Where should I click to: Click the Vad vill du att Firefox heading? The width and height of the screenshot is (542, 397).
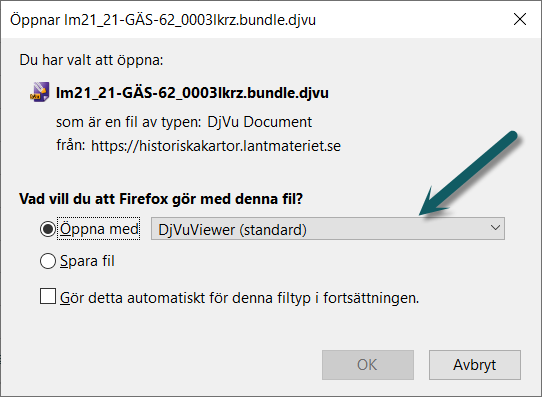(x=161, y=199)
